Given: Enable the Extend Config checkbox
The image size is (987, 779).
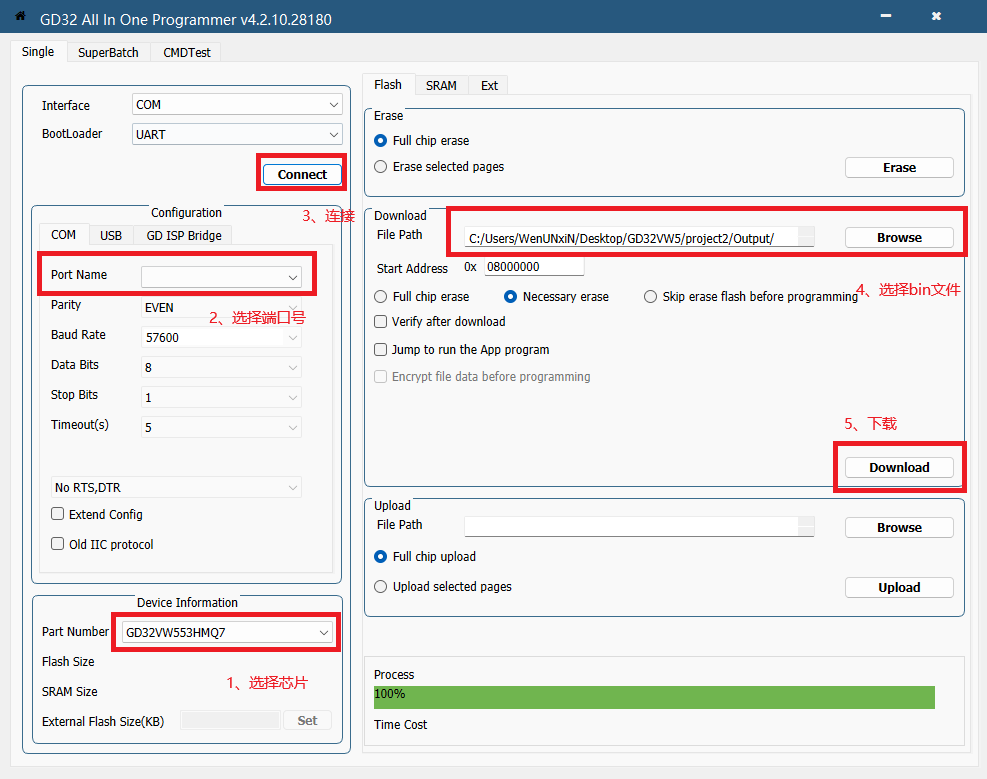Looking at the screenshot, I should pyautogui.click(x=97, y=514).
